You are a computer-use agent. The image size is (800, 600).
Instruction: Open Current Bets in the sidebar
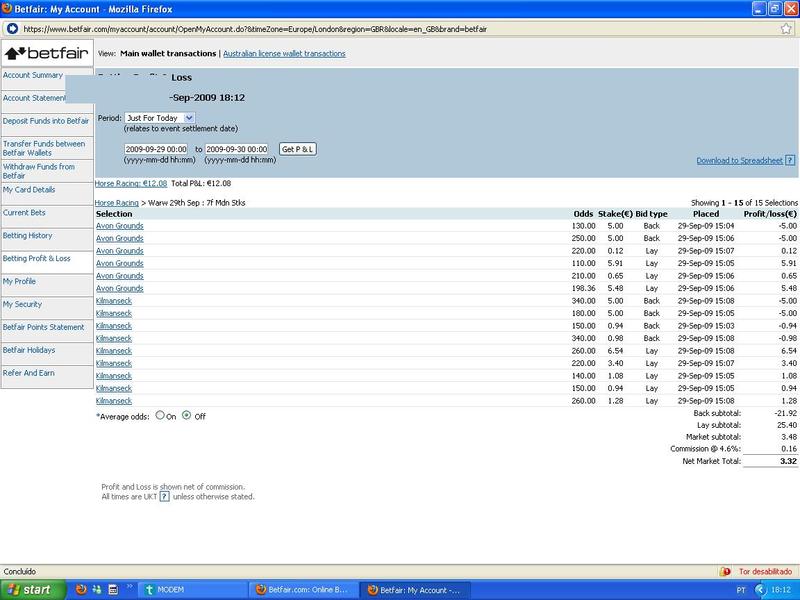pyautogui.click(x=24, y=213)
